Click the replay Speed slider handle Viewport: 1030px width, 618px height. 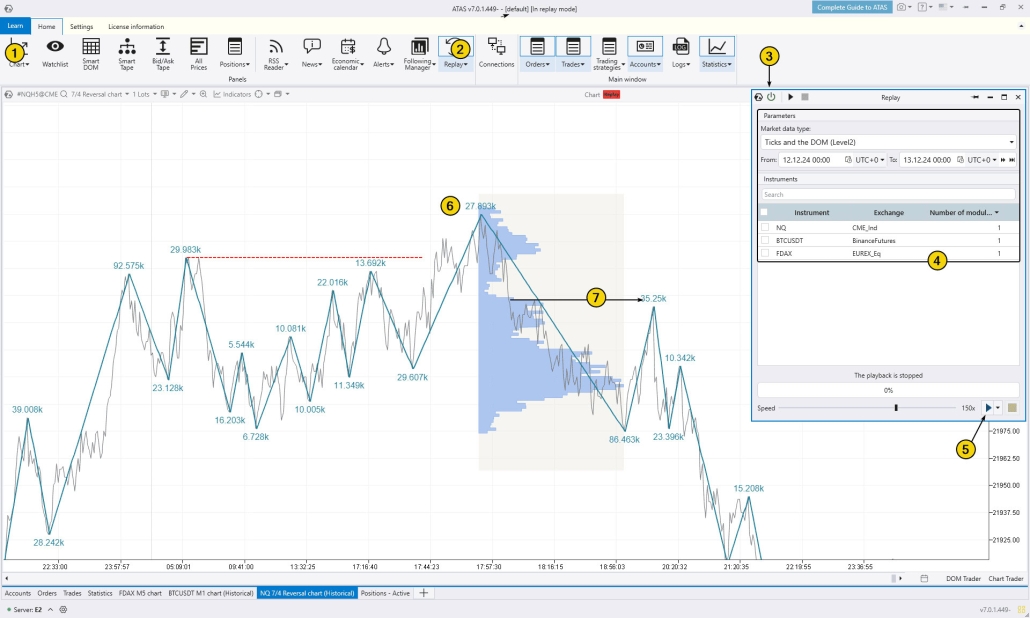click(896, 408)
